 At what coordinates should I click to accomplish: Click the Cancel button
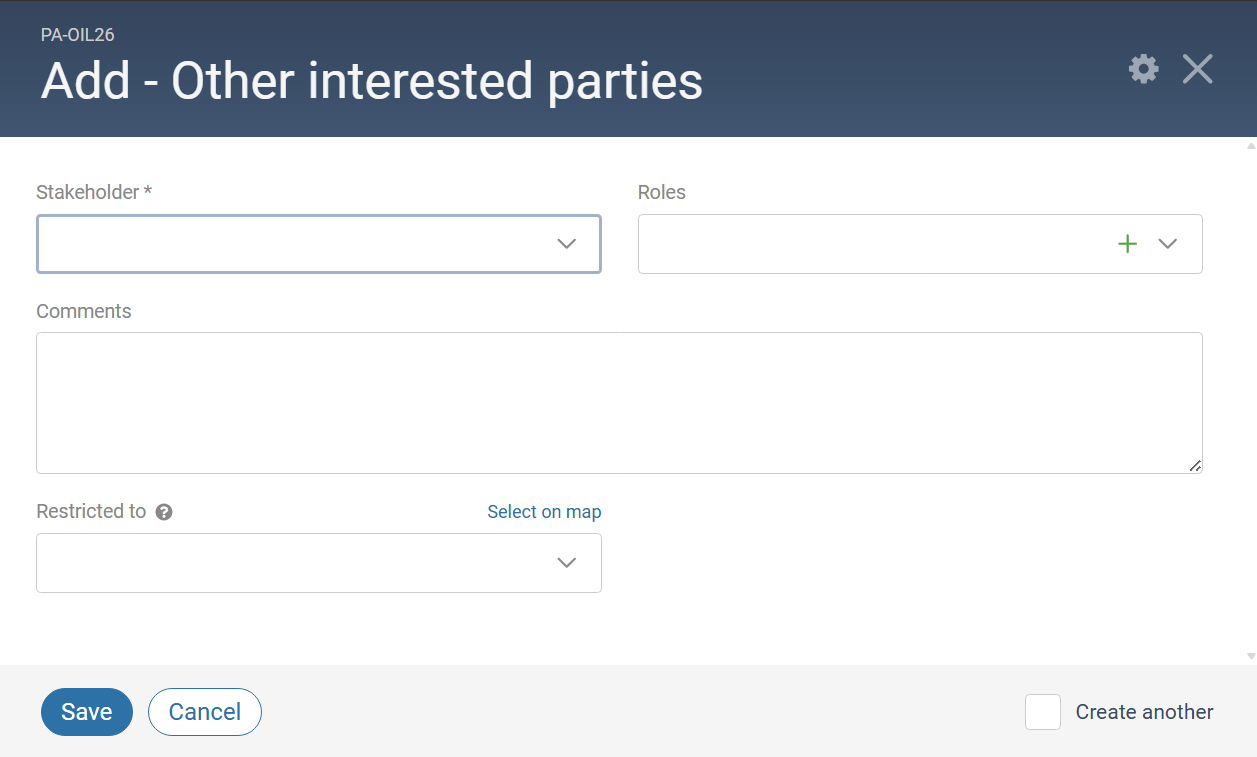point(205,712)
